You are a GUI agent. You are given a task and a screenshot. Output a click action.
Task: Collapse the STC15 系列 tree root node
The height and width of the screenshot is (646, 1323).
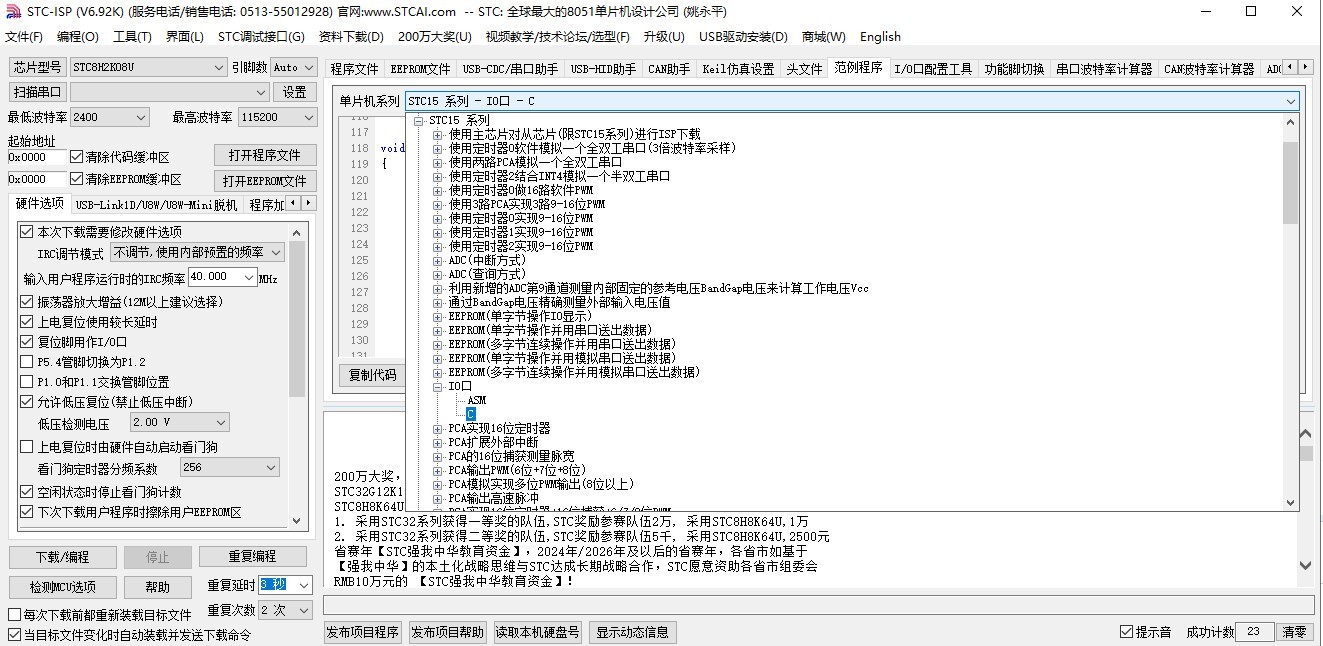coord(419,120)
